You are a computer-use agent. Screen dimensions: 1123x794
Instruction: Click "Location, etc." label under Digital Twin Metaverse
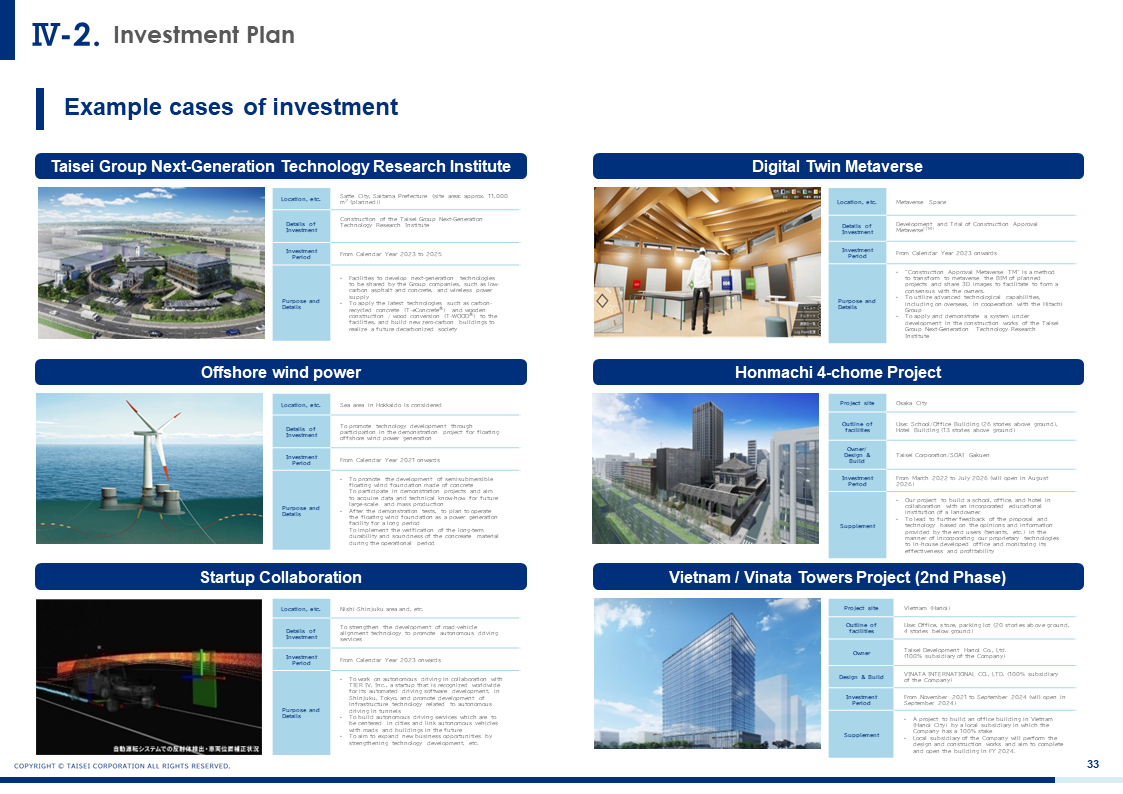coord(857,202)
